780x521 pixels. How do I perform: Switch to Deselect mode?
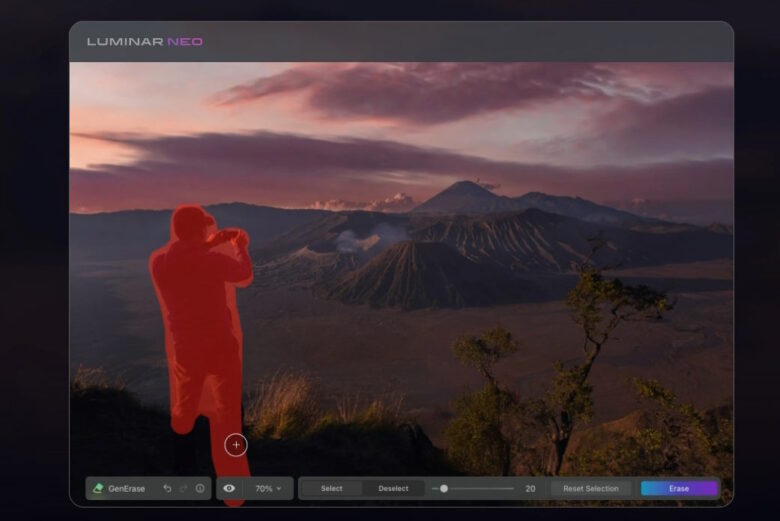click(393, 489)
